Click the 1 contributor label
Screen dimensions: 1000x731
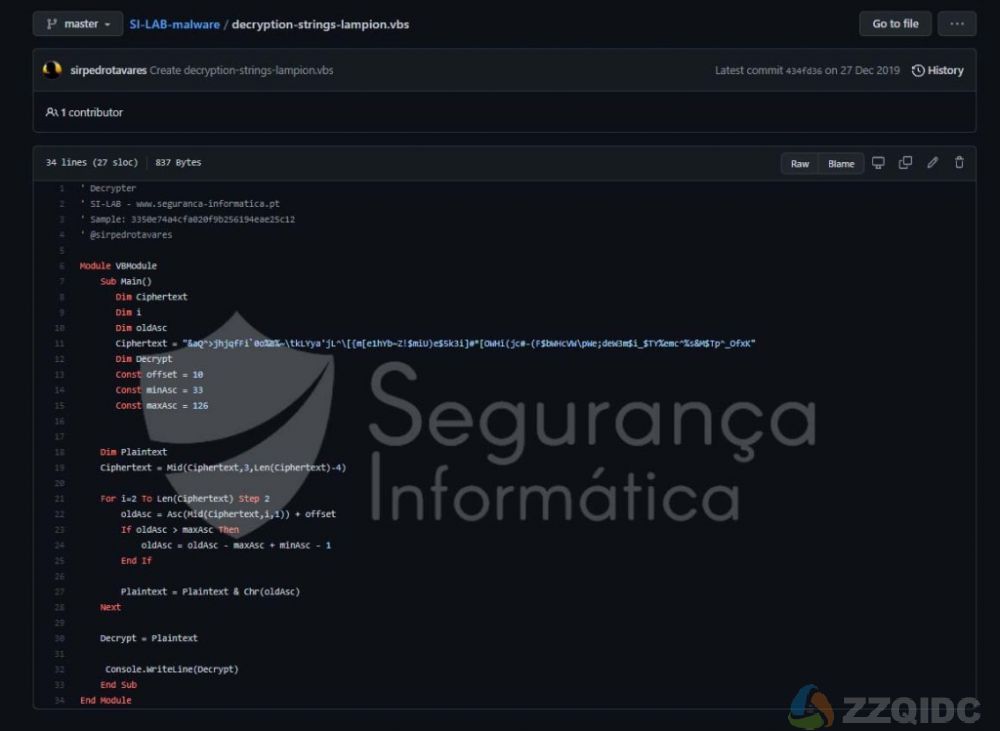(91, 112)
